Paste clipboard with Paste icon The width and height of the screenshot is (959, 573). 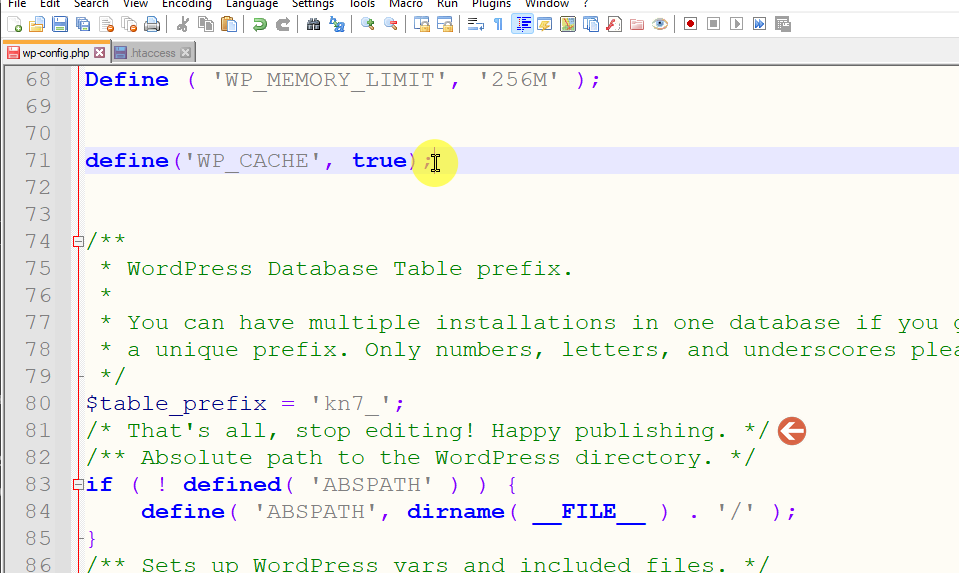pos(229,24)
